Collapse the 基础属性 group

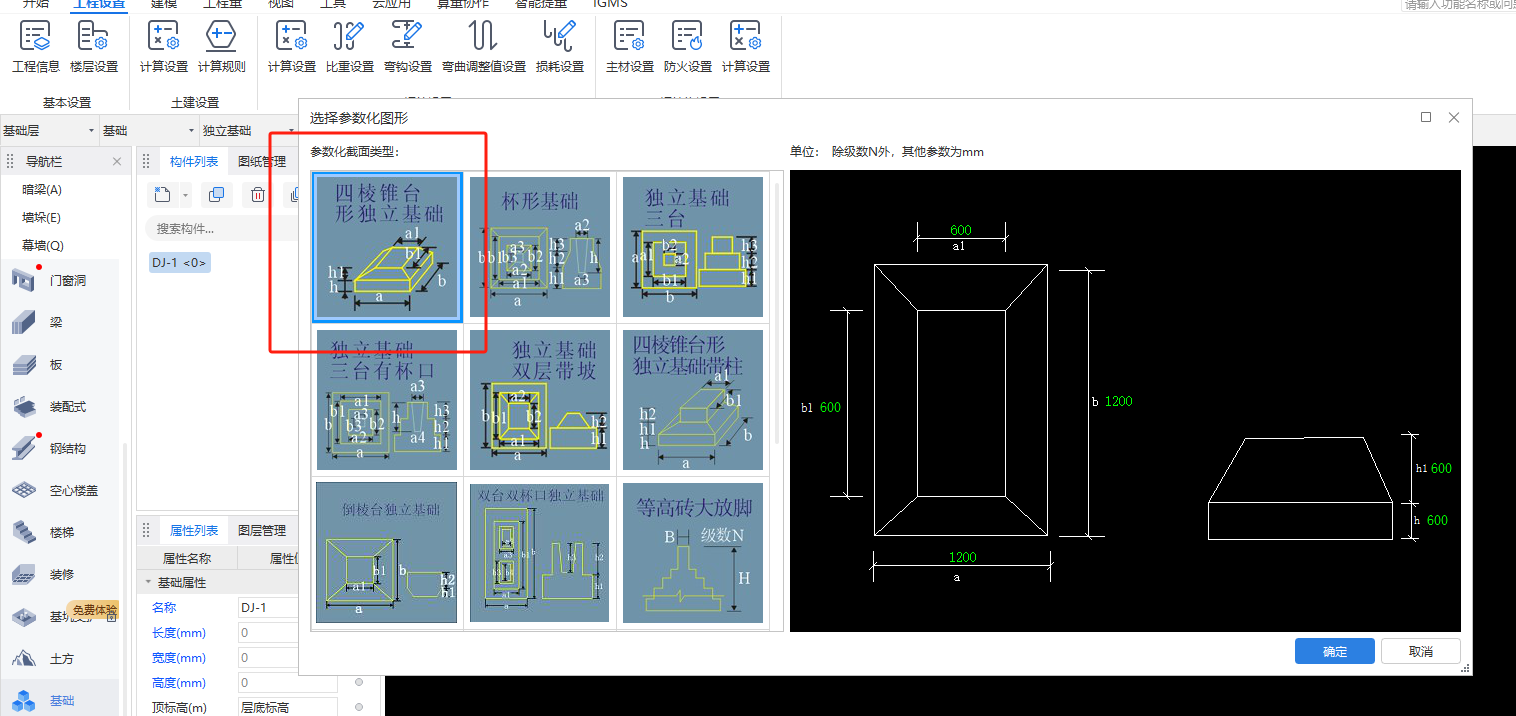pos(149,582)
